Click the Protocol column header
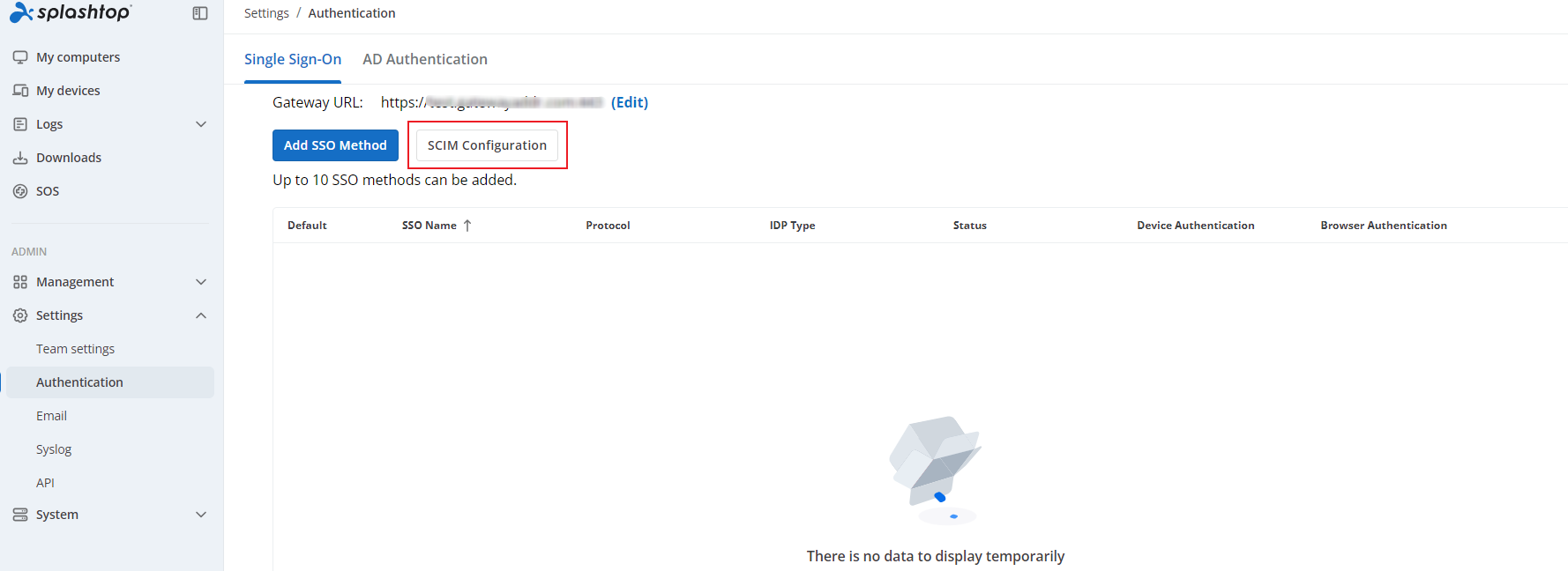 click(608, 226)
